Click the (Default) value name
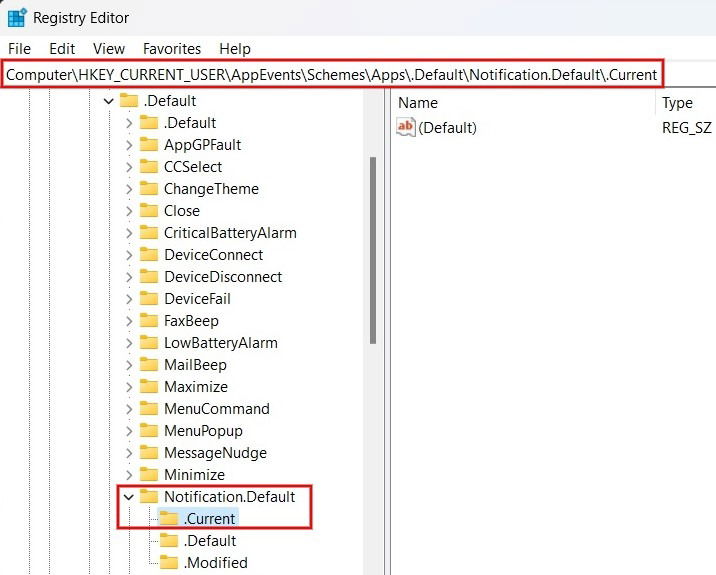Image resolution: width=716 pixels, height=575 pixels. pyautogui.click(x=448, y=128)
